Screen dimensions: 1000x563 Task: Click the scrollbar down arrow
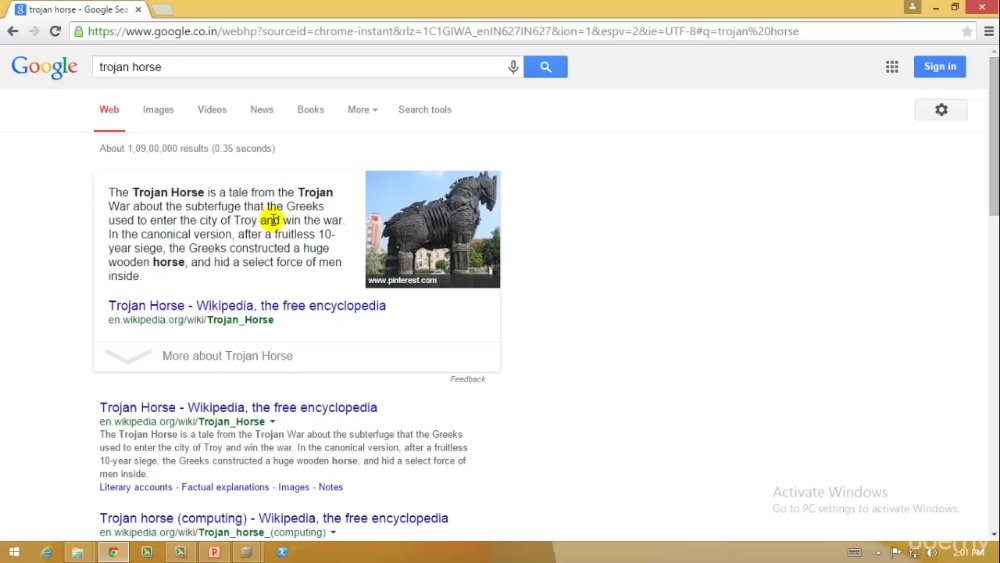[x=994, y=534]
